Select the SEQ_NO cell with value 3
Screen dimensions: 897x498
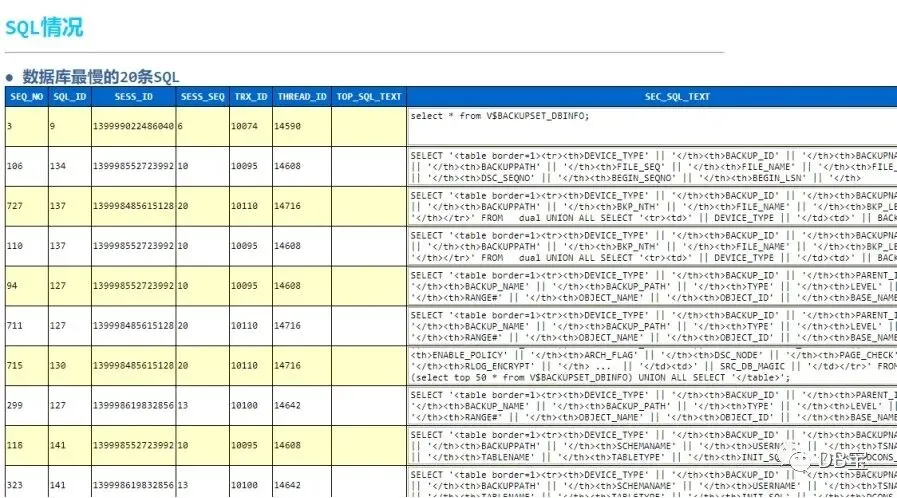pyautogui.click(x=27, y=126)
